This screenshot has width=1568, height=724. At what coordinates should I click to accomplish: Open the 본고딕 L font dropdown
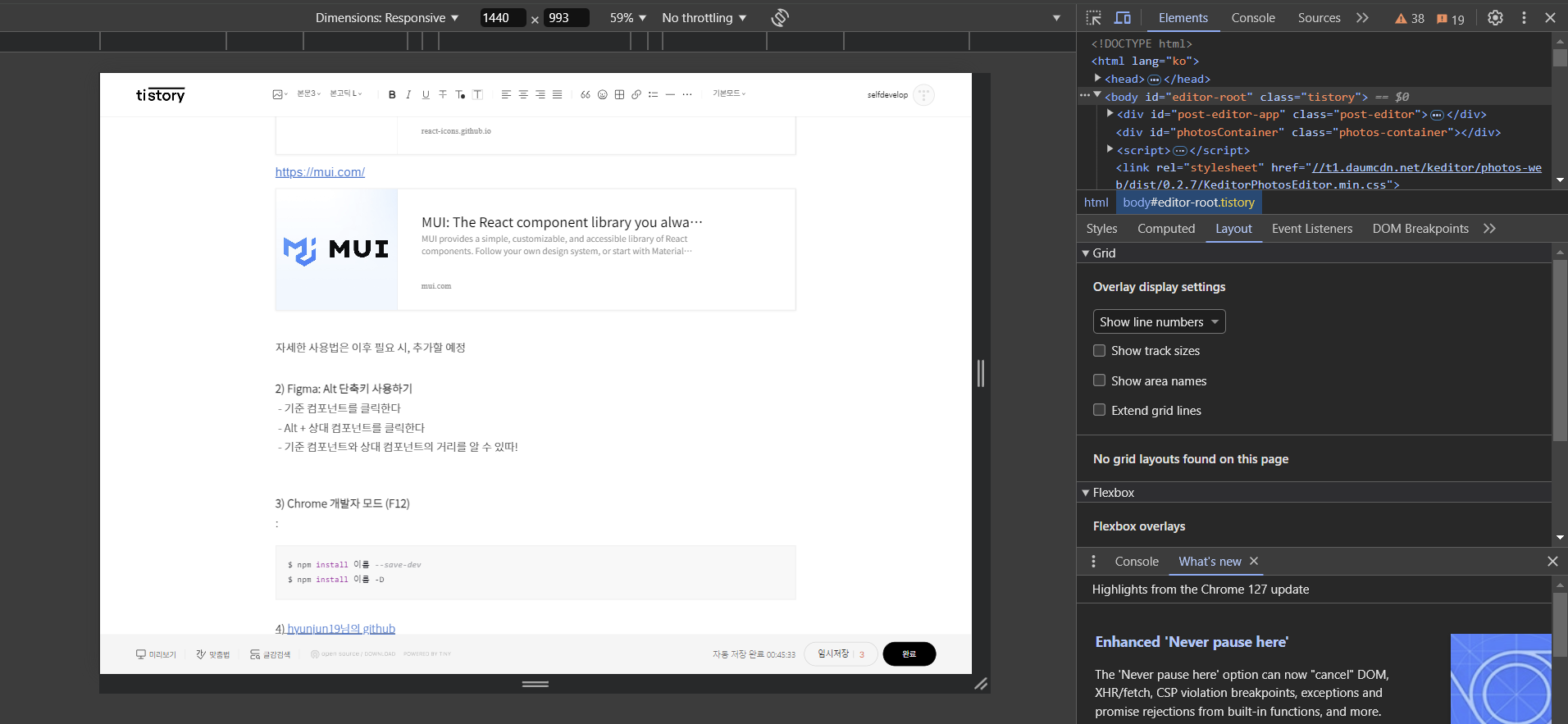click(346, 94)
